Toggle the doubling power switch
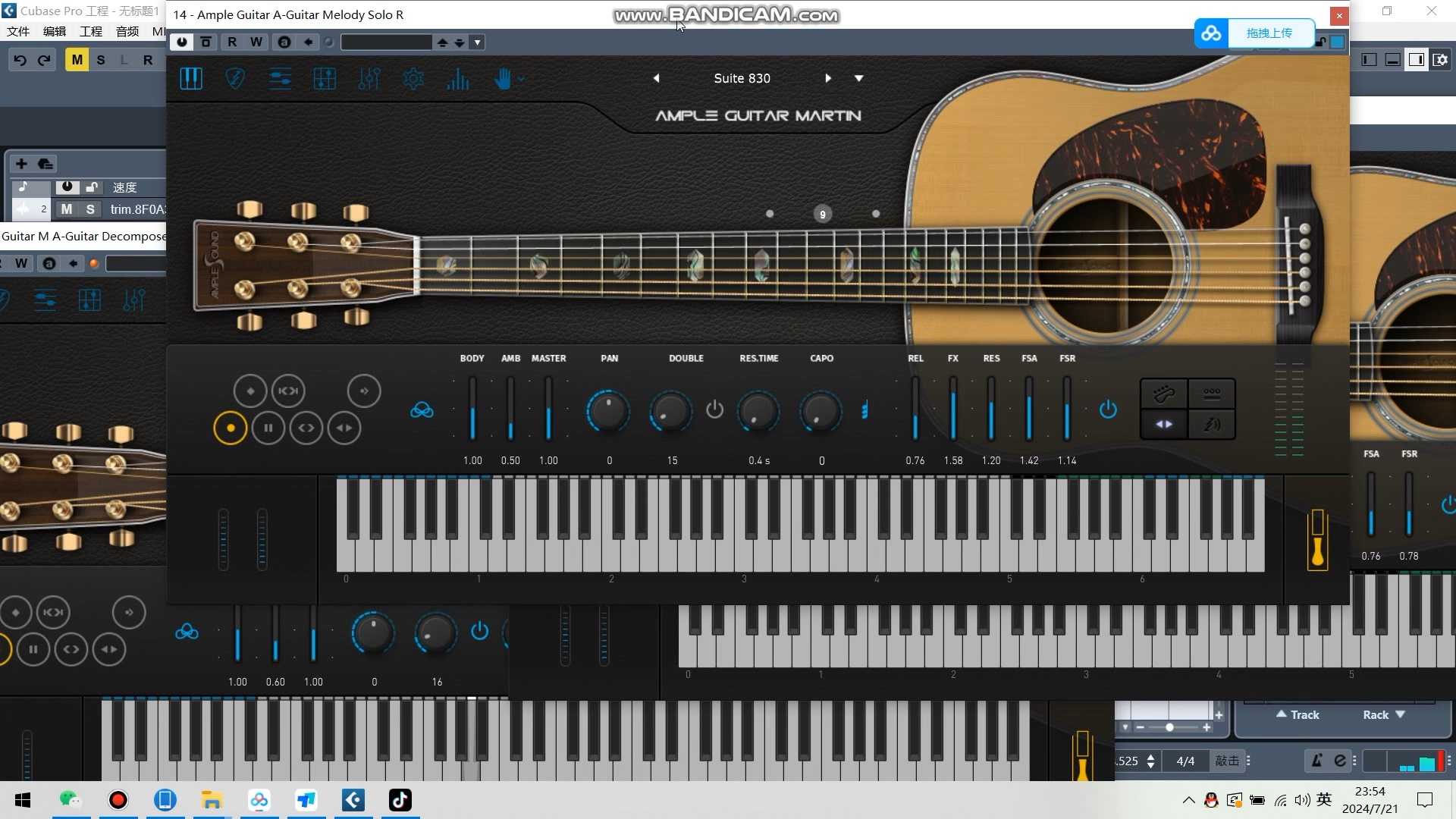This screenshot has height=819, width=1456. click(x=714, y=409)
